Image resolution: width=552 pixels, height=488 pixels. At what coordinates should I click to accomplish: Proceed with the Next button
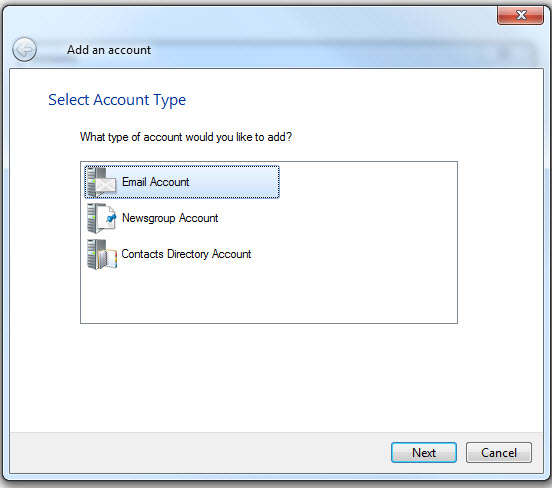[x=424, y=452]
